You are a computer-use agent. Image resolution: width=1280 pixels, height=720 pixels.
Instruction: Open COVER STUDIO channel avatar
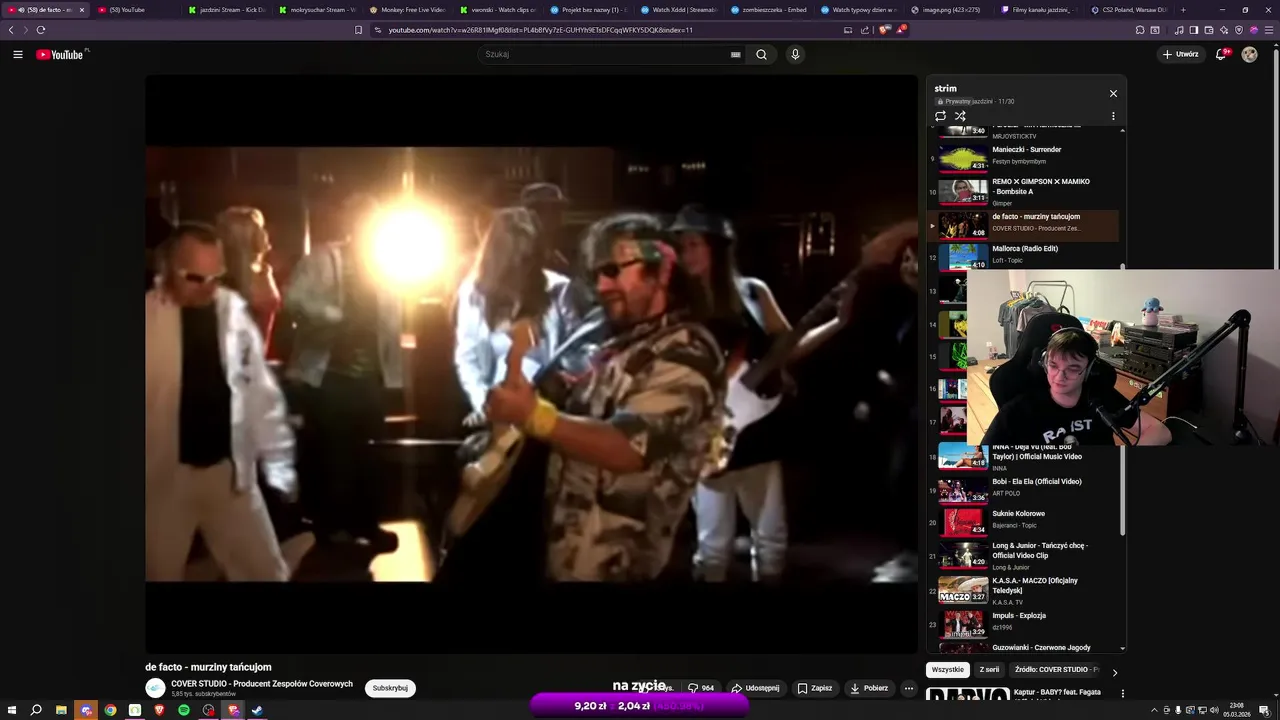point(155,688)
